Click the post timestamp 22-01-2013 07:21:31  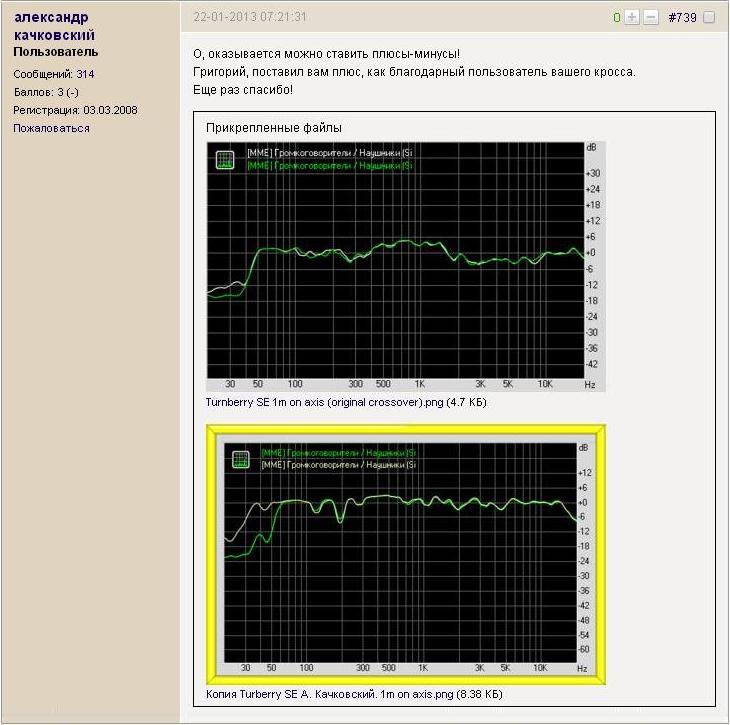tap(250, 18)
